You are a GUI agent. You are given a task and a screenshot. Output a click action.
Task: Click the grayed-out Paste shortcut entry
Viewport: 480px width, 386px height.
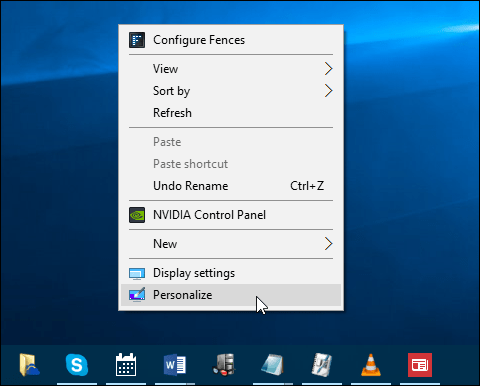(231, 164)
